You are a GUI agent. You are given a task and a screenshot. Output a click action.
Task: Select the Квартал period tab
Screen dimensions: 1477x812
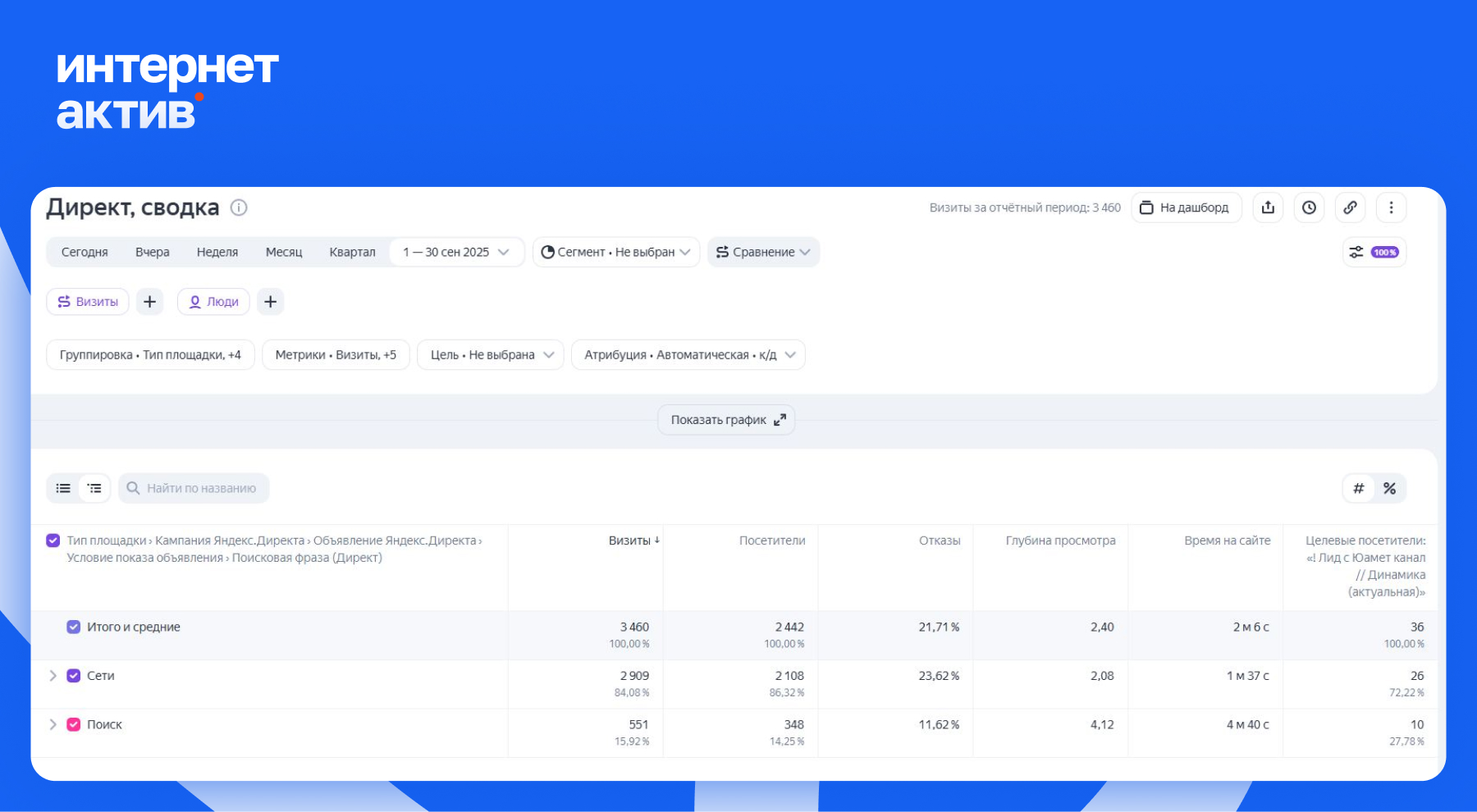point(352,252)
